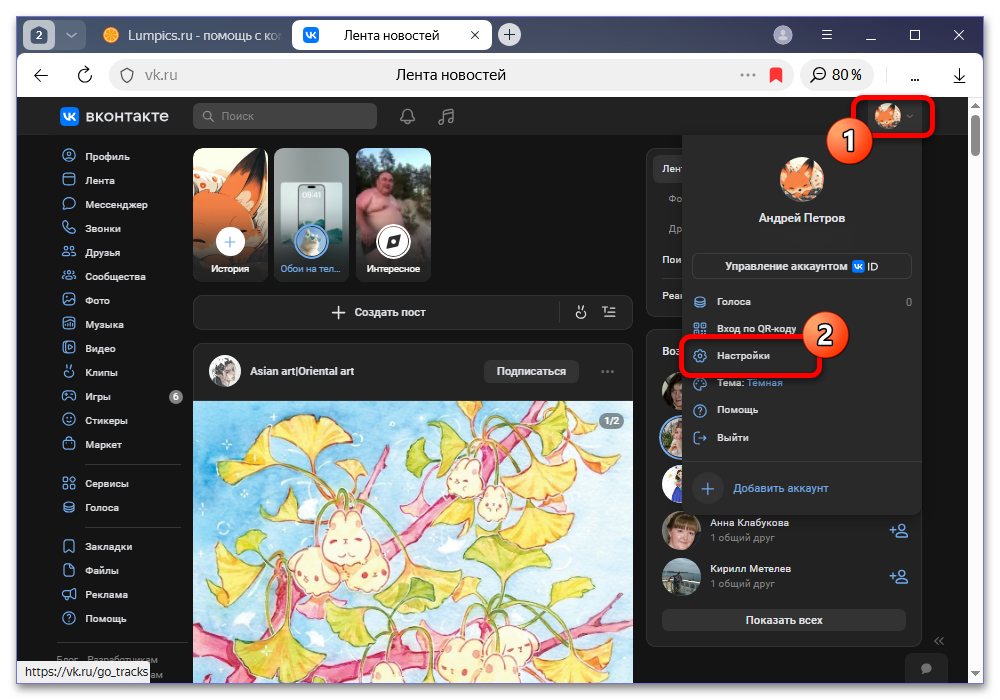Open Закладки in the sidebar
1000x700 pixels.
pos(97,546)
